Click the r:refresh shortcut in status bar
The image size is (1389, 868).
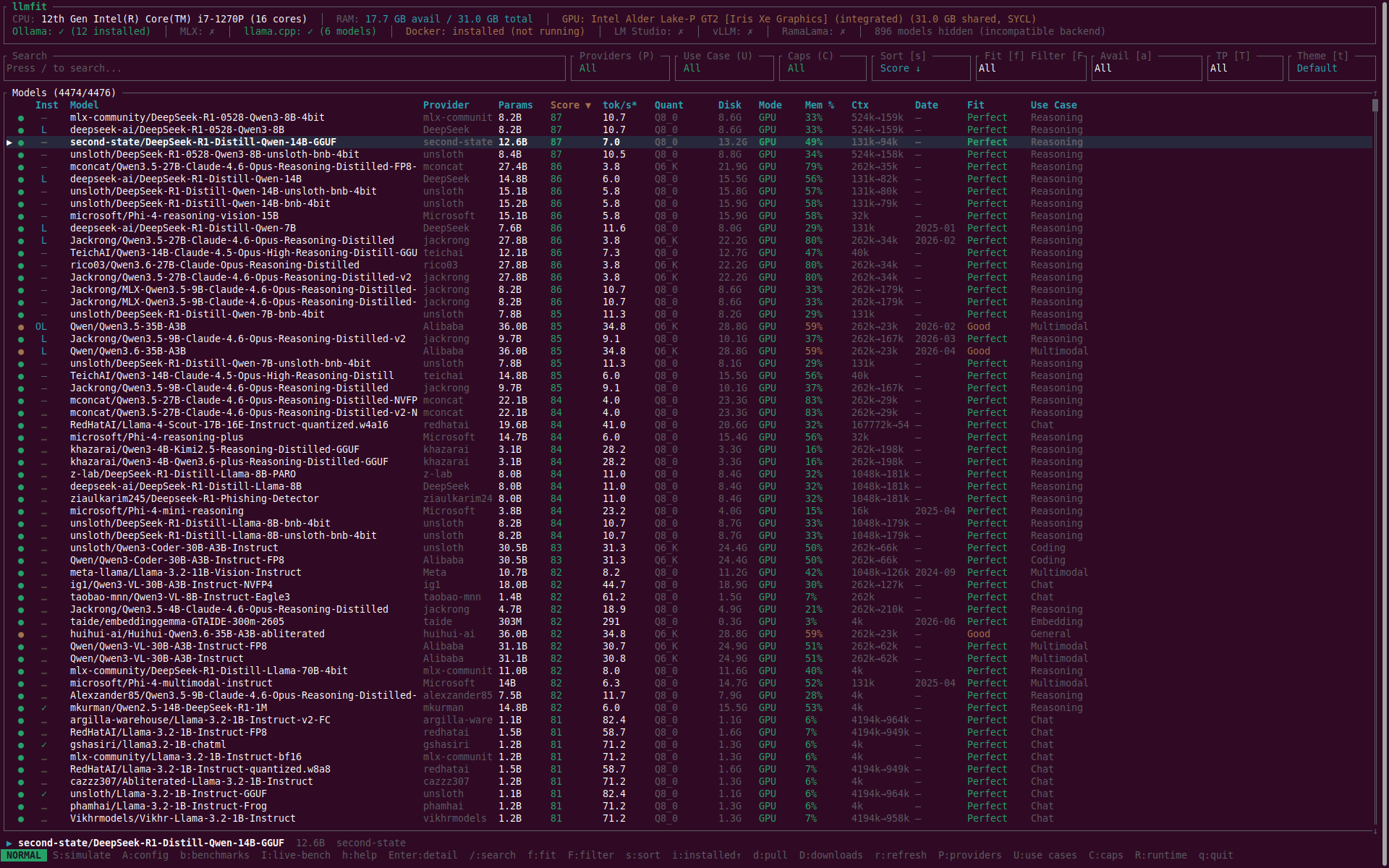point(901,855)
